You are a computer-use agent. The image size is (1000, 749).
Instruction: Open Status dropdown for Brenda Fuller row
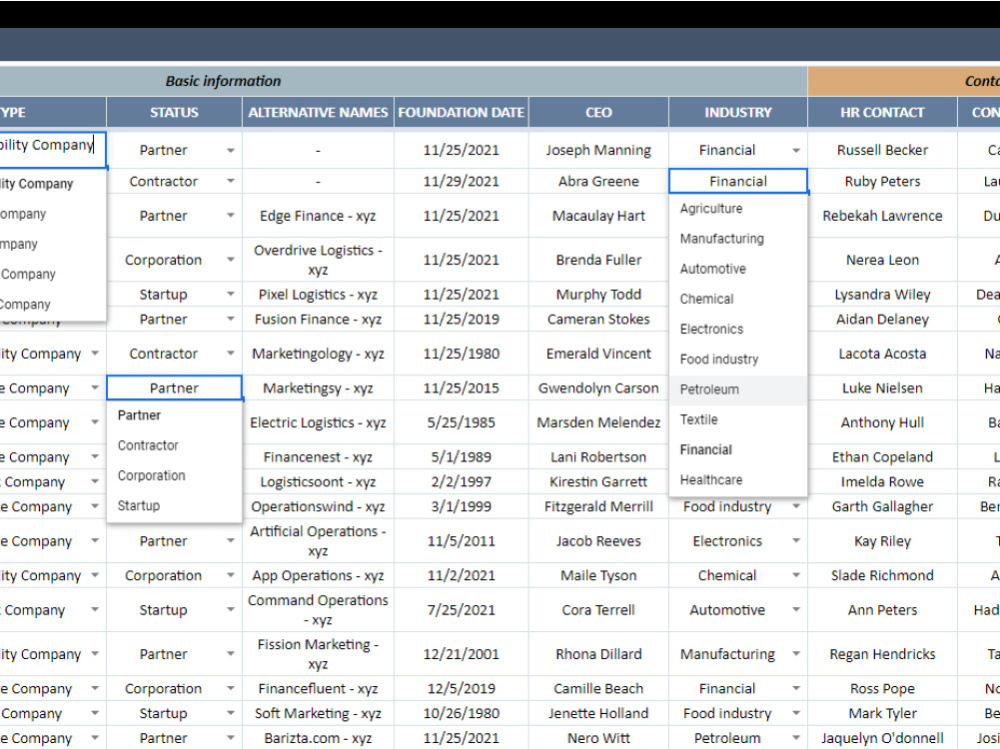coord(230,260)
